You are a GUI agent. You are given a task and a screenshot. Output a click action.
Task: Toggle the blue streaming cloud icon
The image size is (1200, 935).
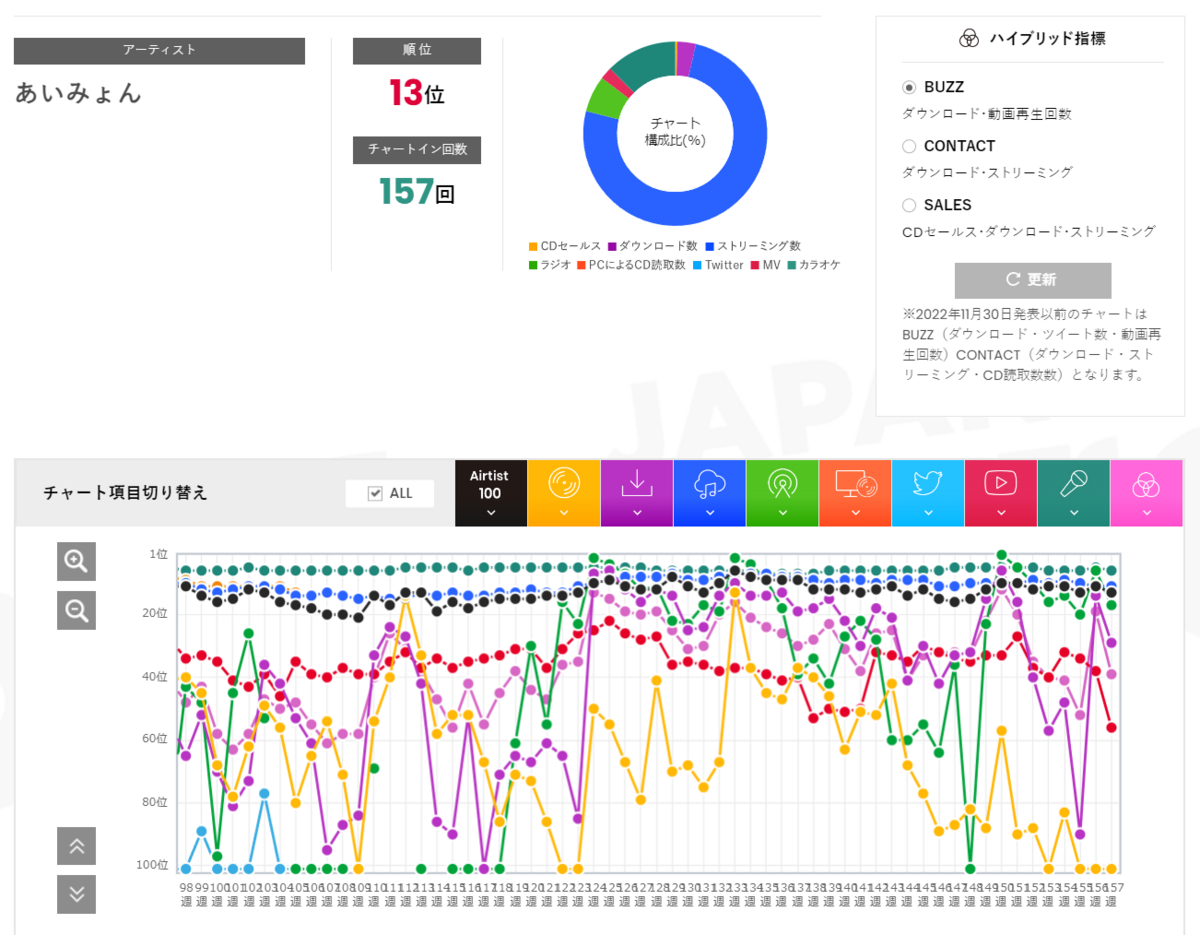[710, 483]
